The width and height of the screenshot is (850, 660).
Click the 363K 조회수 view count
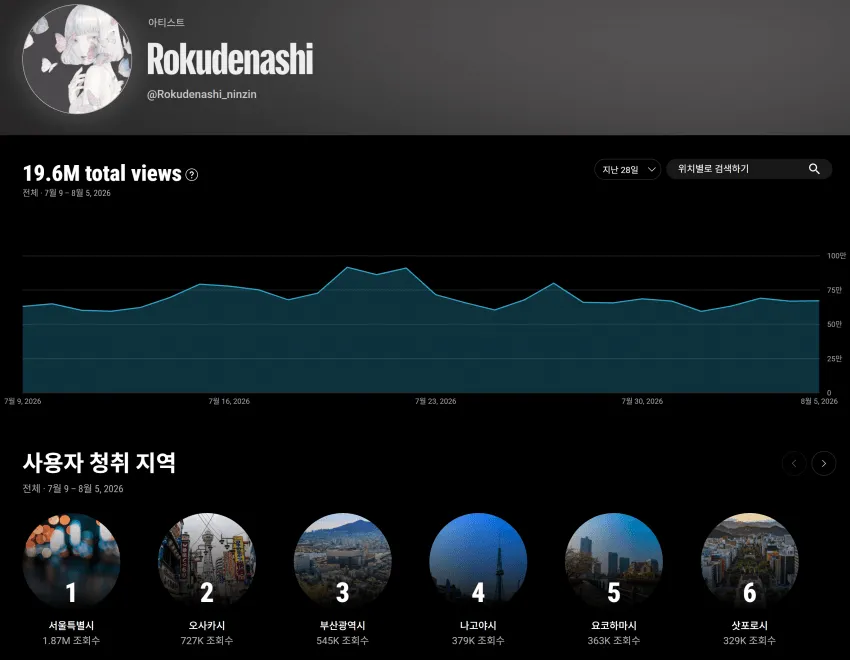pyautogui.click(x=614, y=640)
